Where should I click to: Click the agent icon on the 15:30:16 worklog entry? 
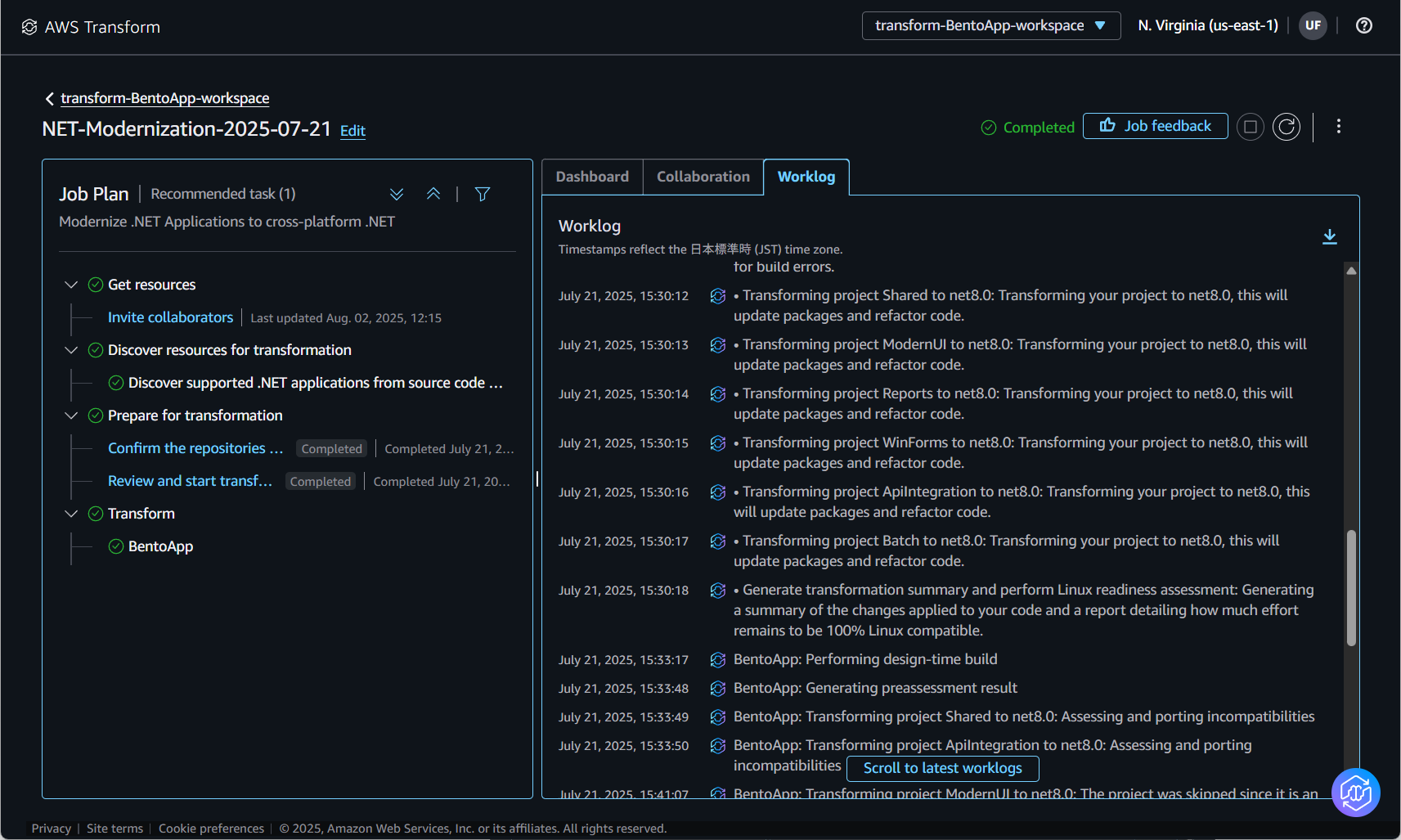[x=718, y=492]
